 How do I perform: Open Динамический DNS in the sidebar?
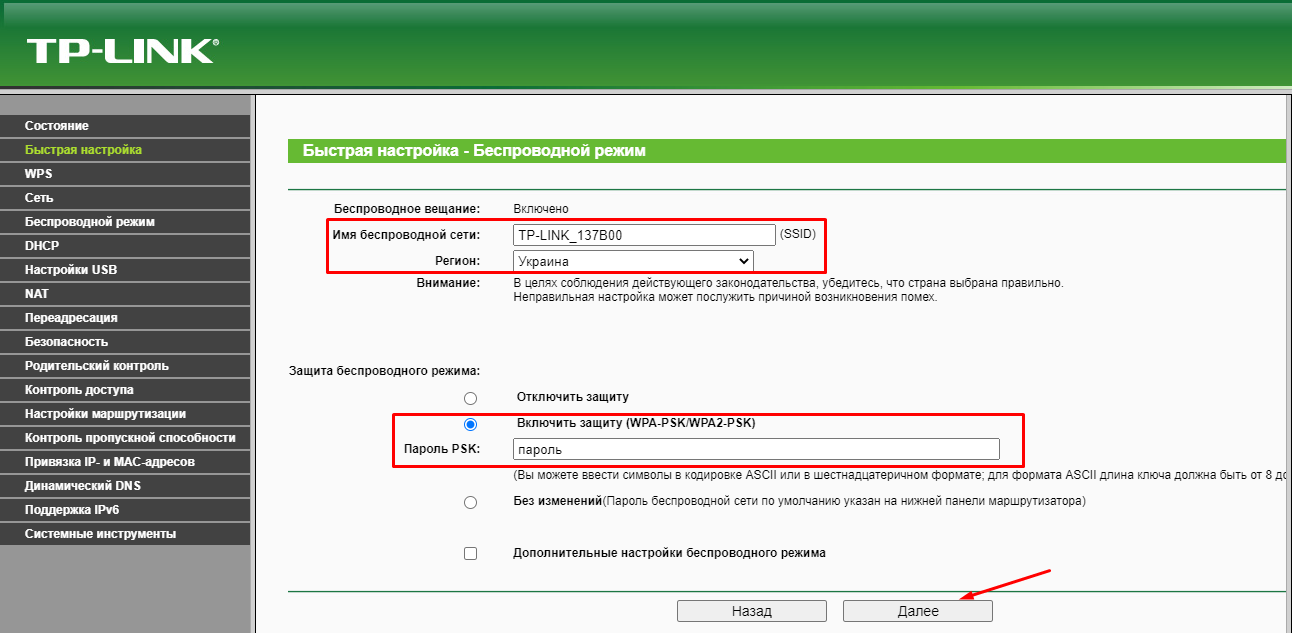(125, 486)
